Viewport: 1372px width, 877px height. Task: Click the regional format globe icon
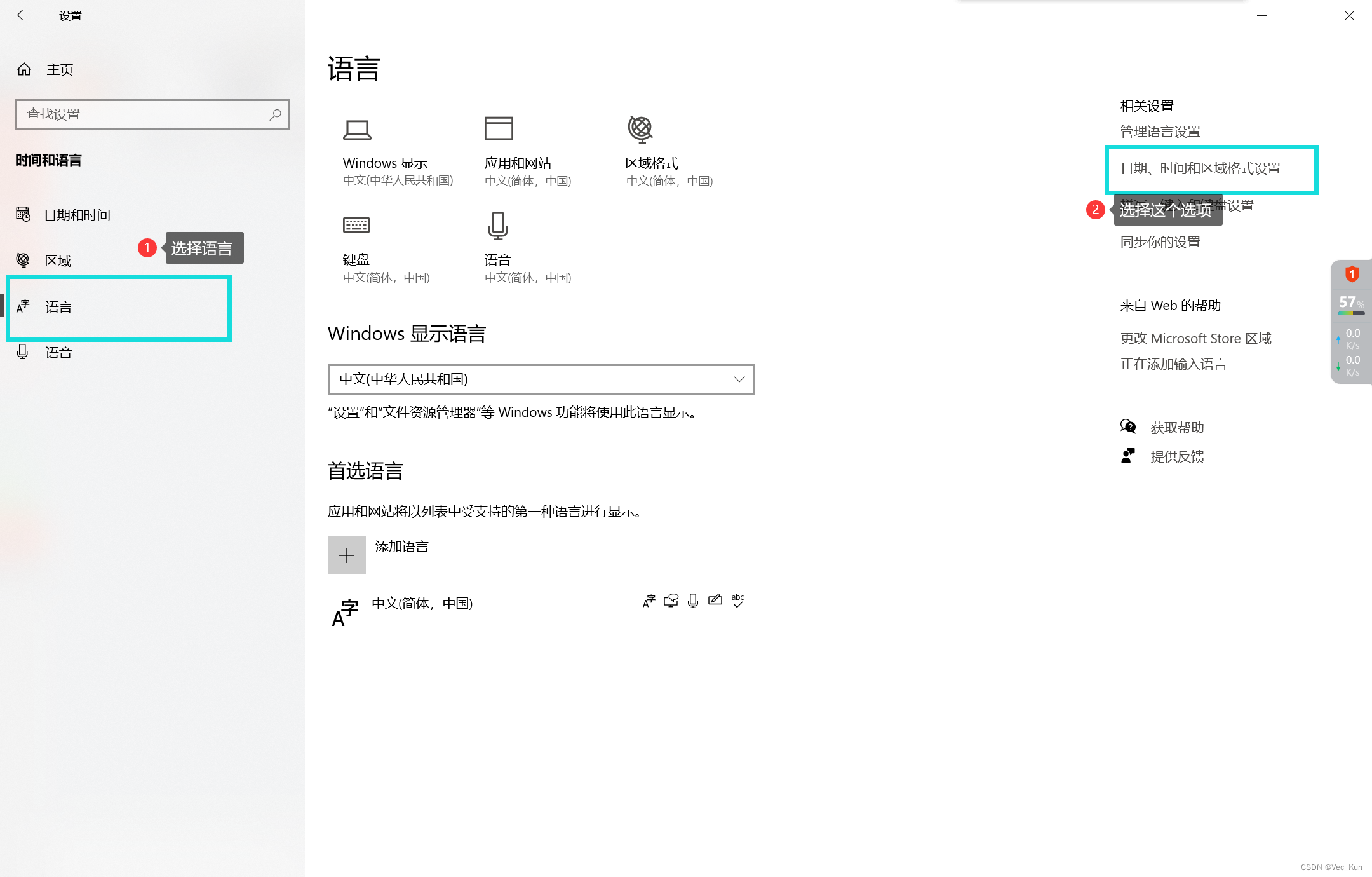(x=640, y=129)
